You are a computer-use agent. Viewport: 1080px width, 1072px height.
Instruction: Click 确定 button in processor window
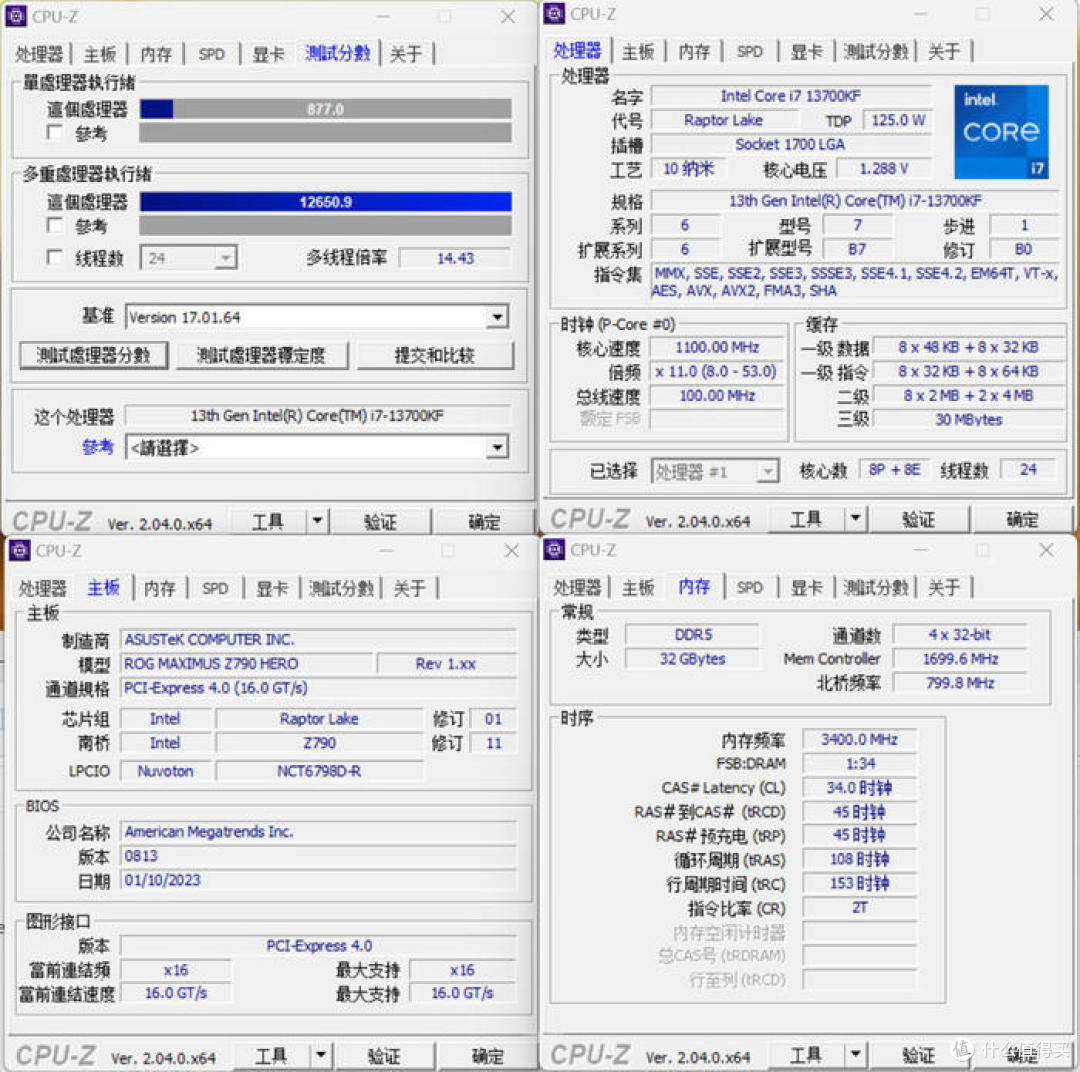click(x=1022, y=519)
